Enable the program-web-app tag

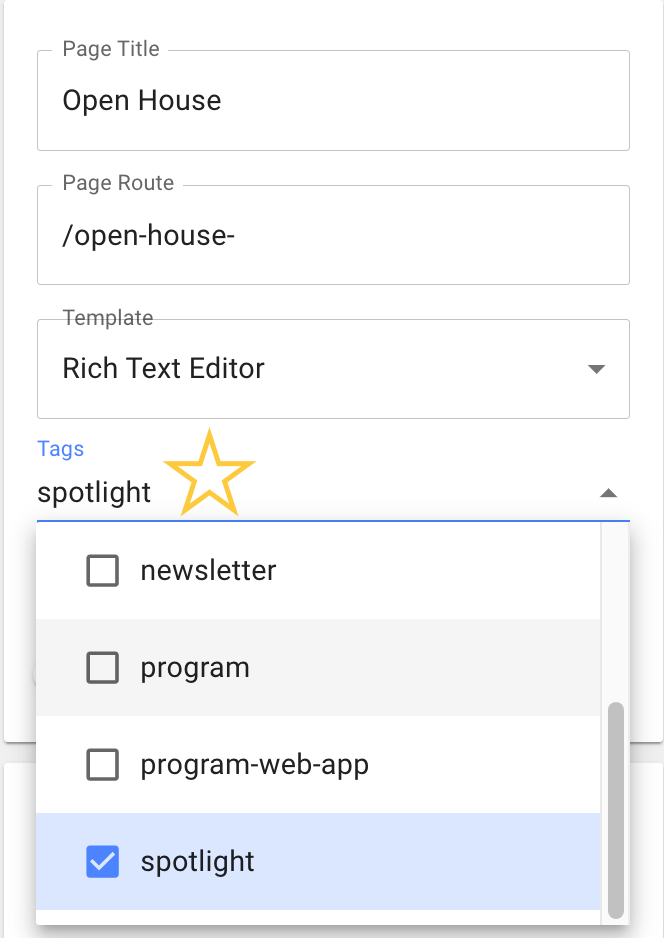pyautogui.click(x=100, y=764)
